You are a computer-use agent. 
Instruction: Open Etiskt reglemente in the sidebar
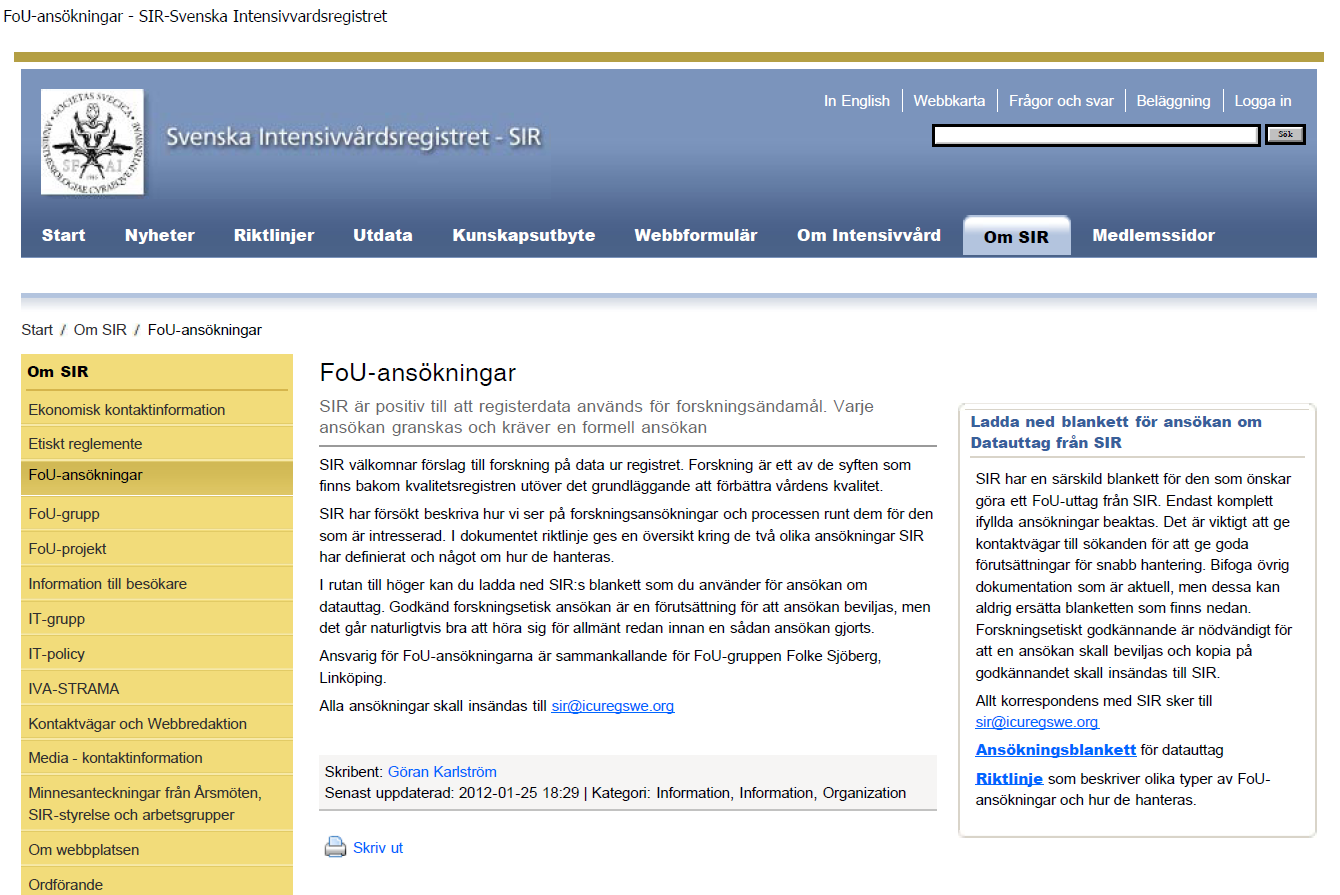pos(86,444)
